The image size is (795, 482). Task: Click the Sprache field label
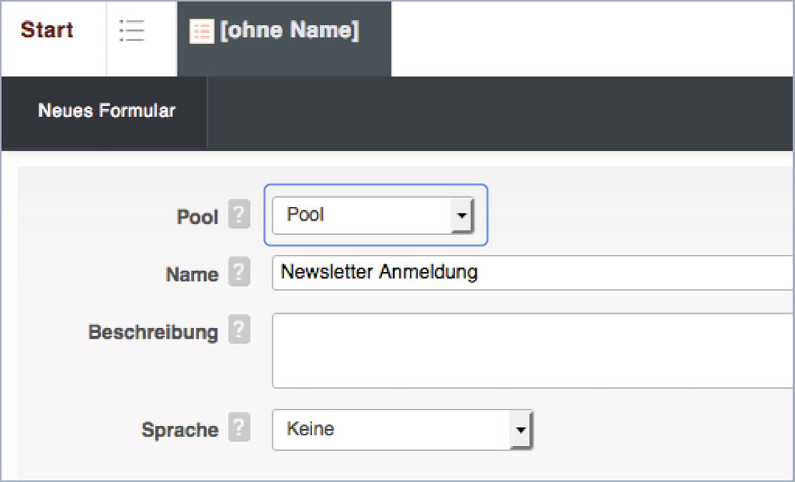pyautogui.click(x=180, y=431)
